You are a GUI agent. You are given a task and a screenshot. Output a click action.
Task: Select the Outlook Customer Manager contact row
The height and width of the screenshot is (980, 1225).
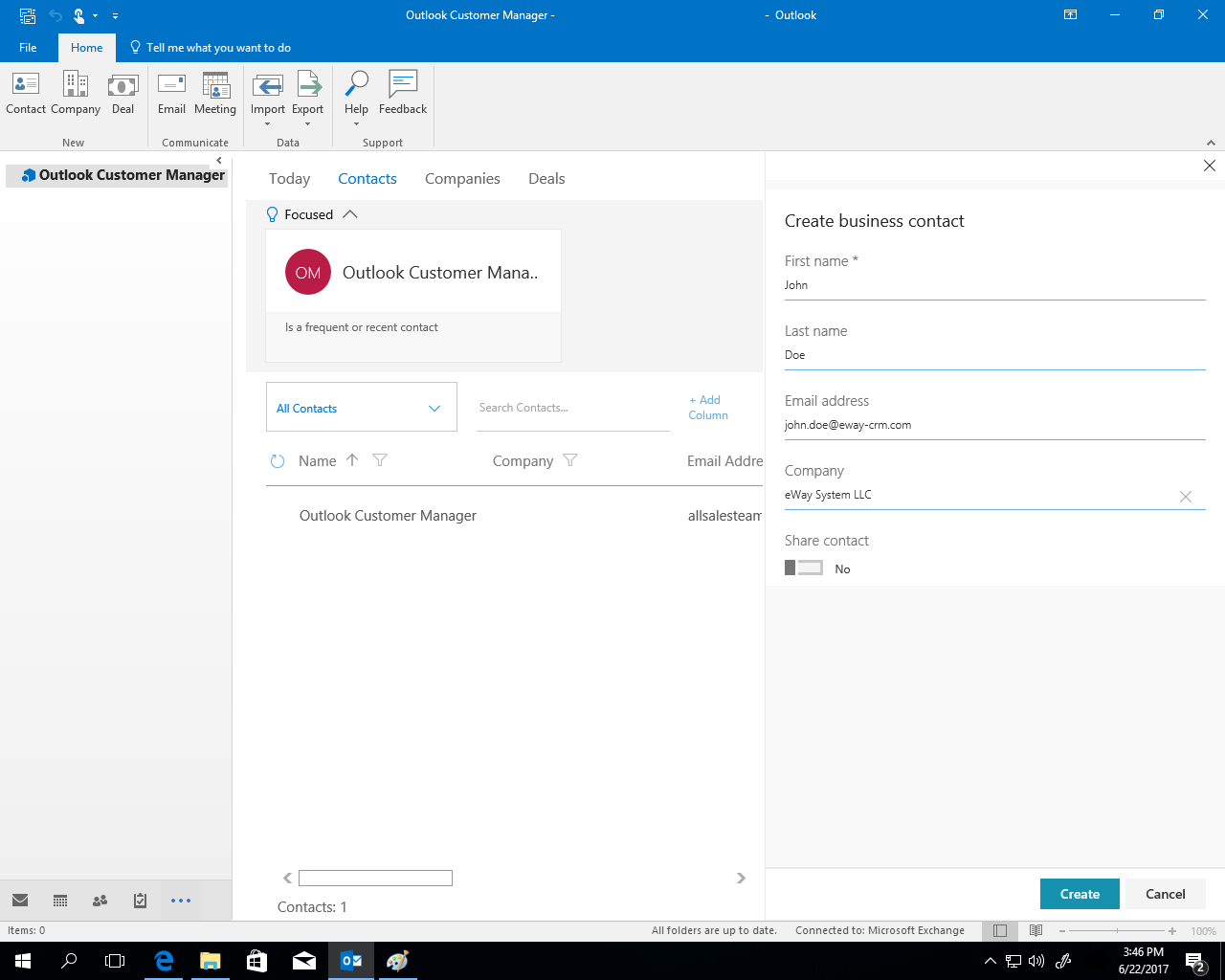(514, 516)
